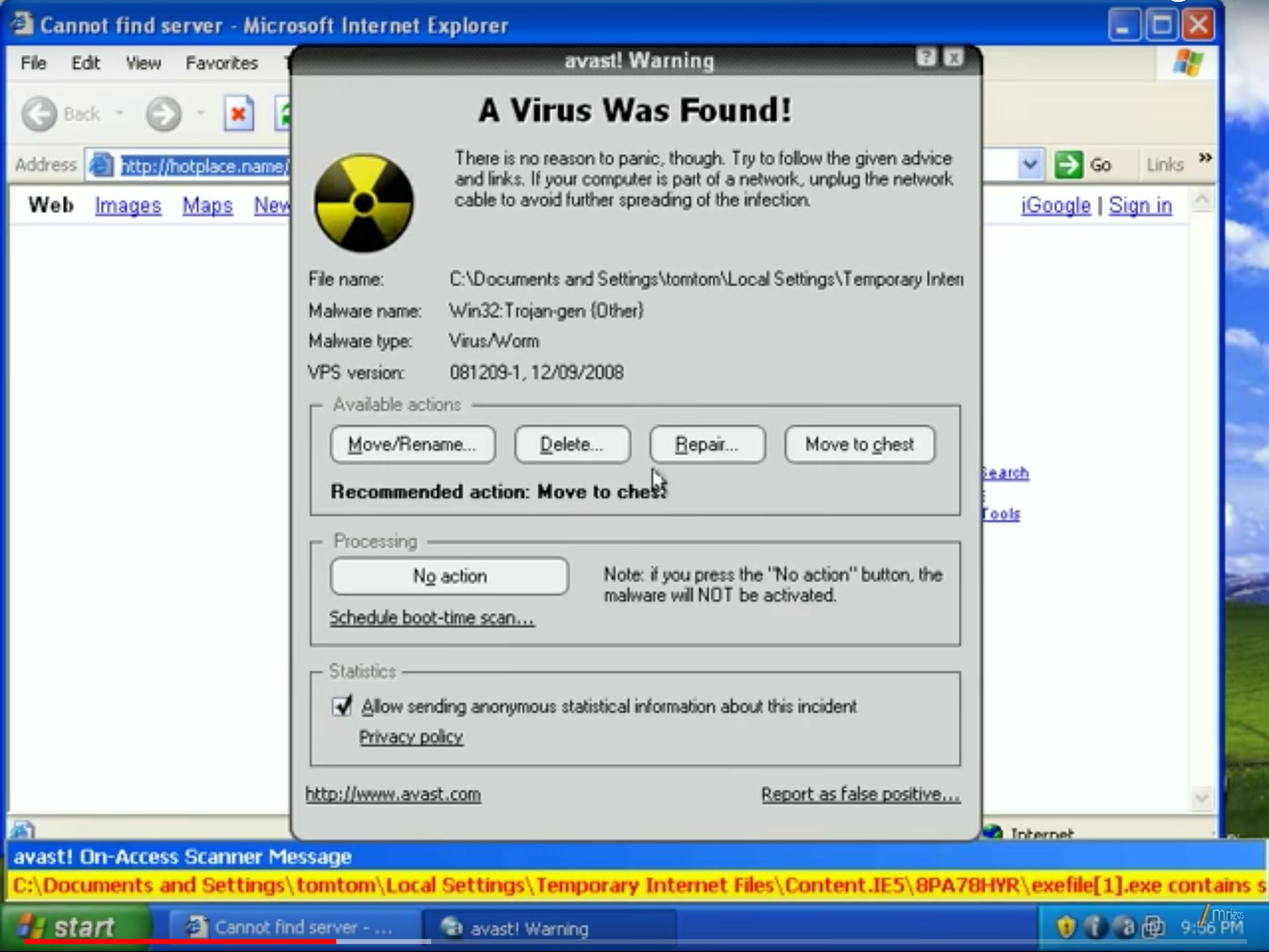This screenshot has width=1269, height=952.
Task: Select the Back navigation arrow icon
Action: click(39, 114)
